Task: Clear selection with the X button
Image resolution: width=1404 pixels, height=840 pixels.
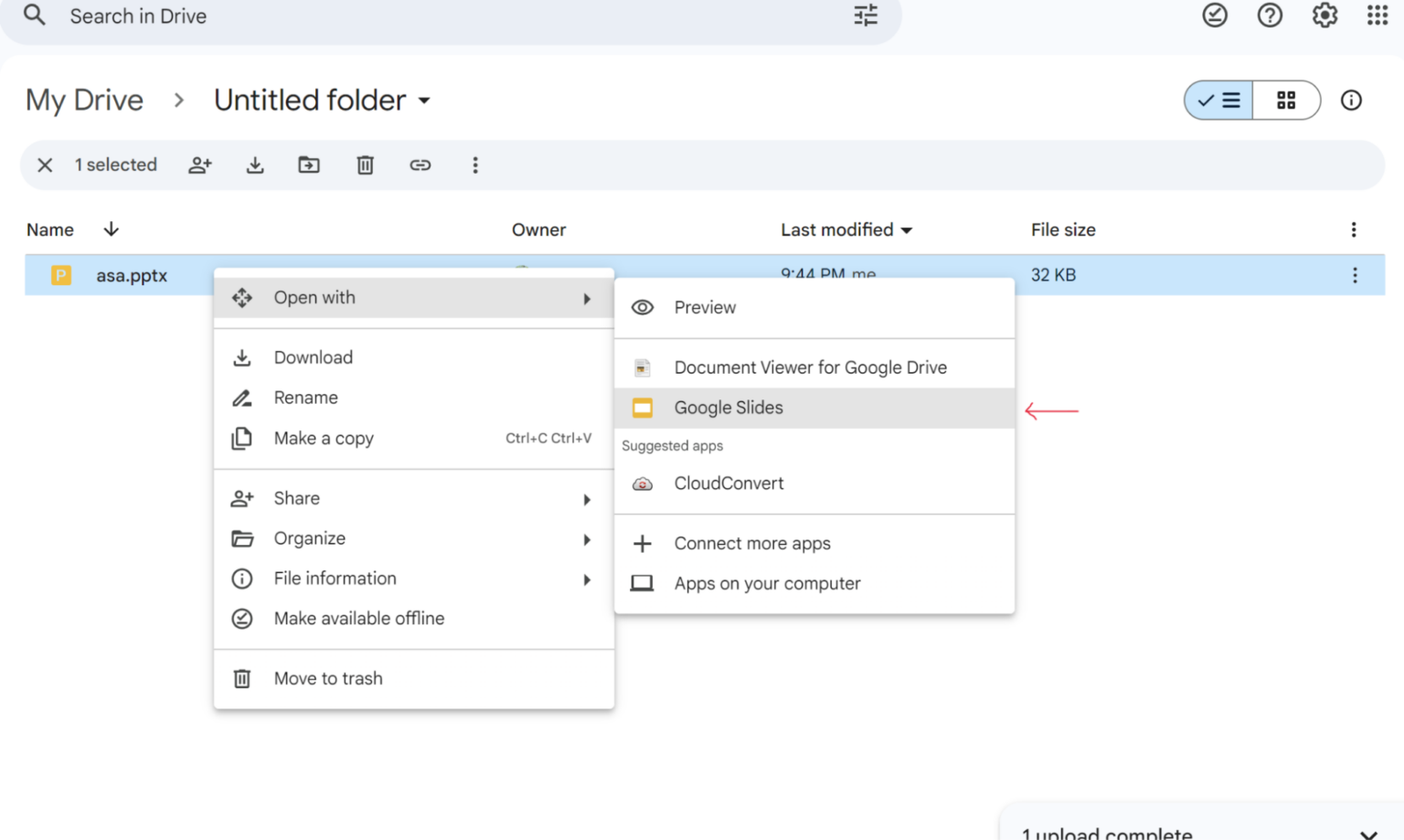Action: [x=45, y=165]
